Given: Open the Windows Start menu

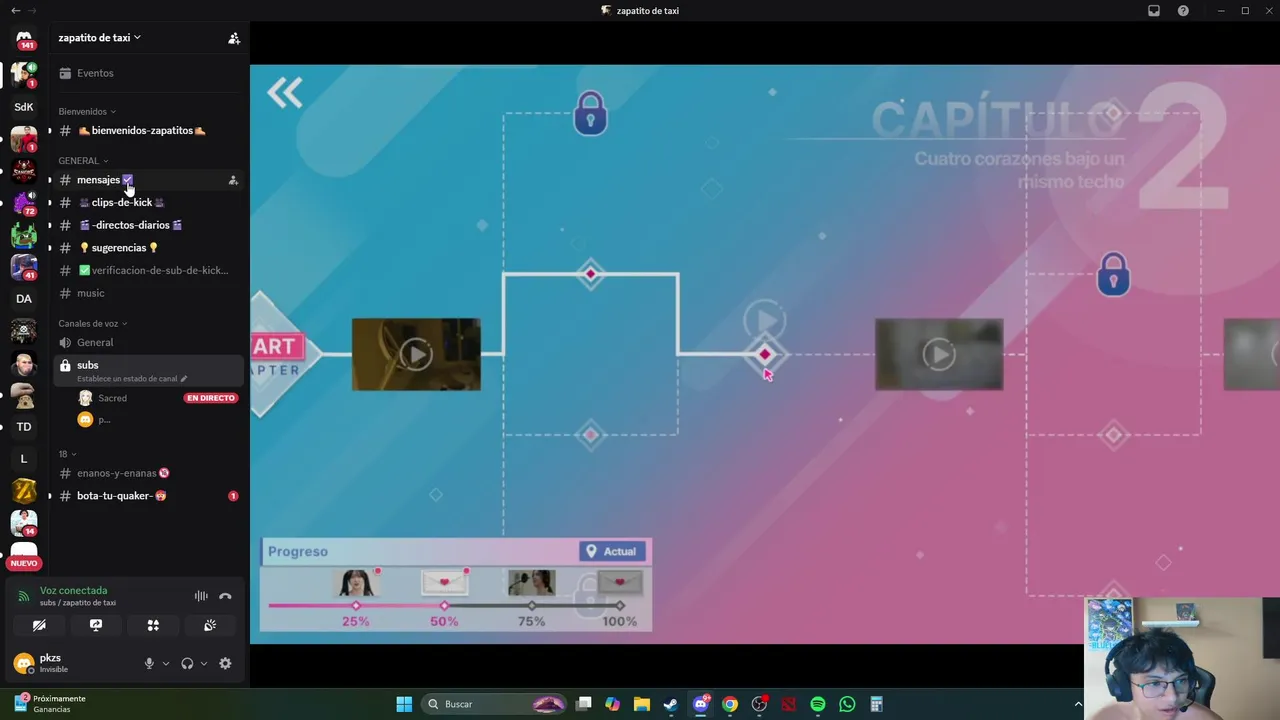Looking at the screenshot, I should click(x=404, y=704).
